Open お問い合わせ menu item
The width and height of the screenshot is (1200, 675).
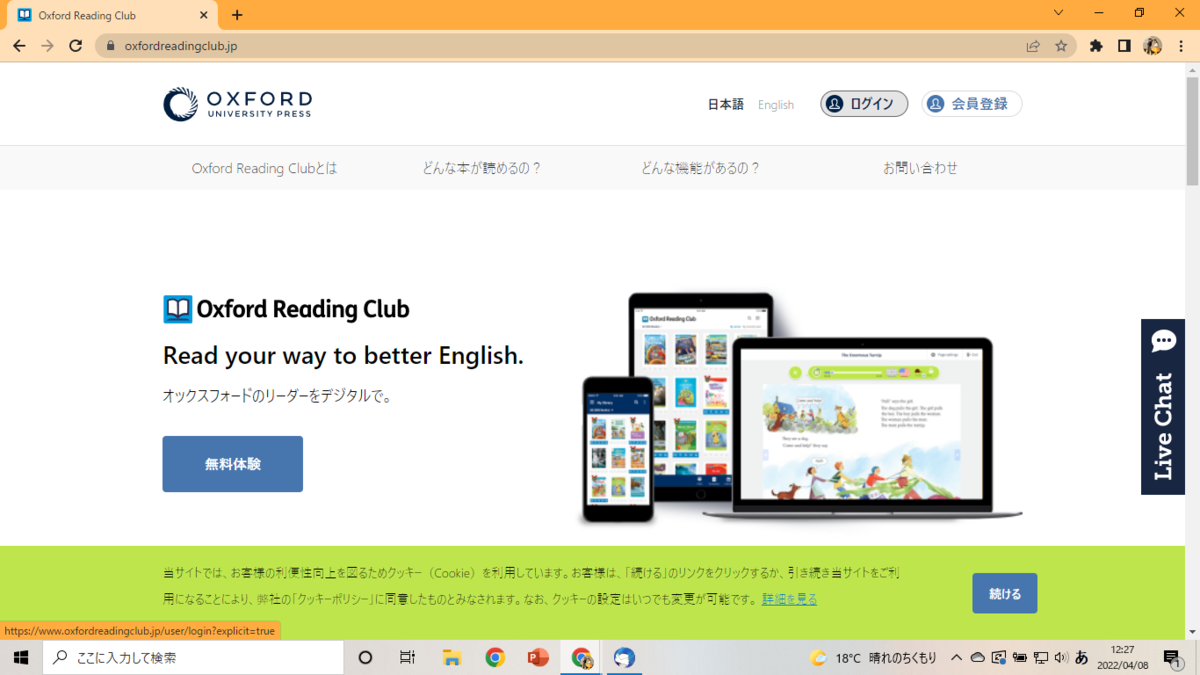point(920,168)
